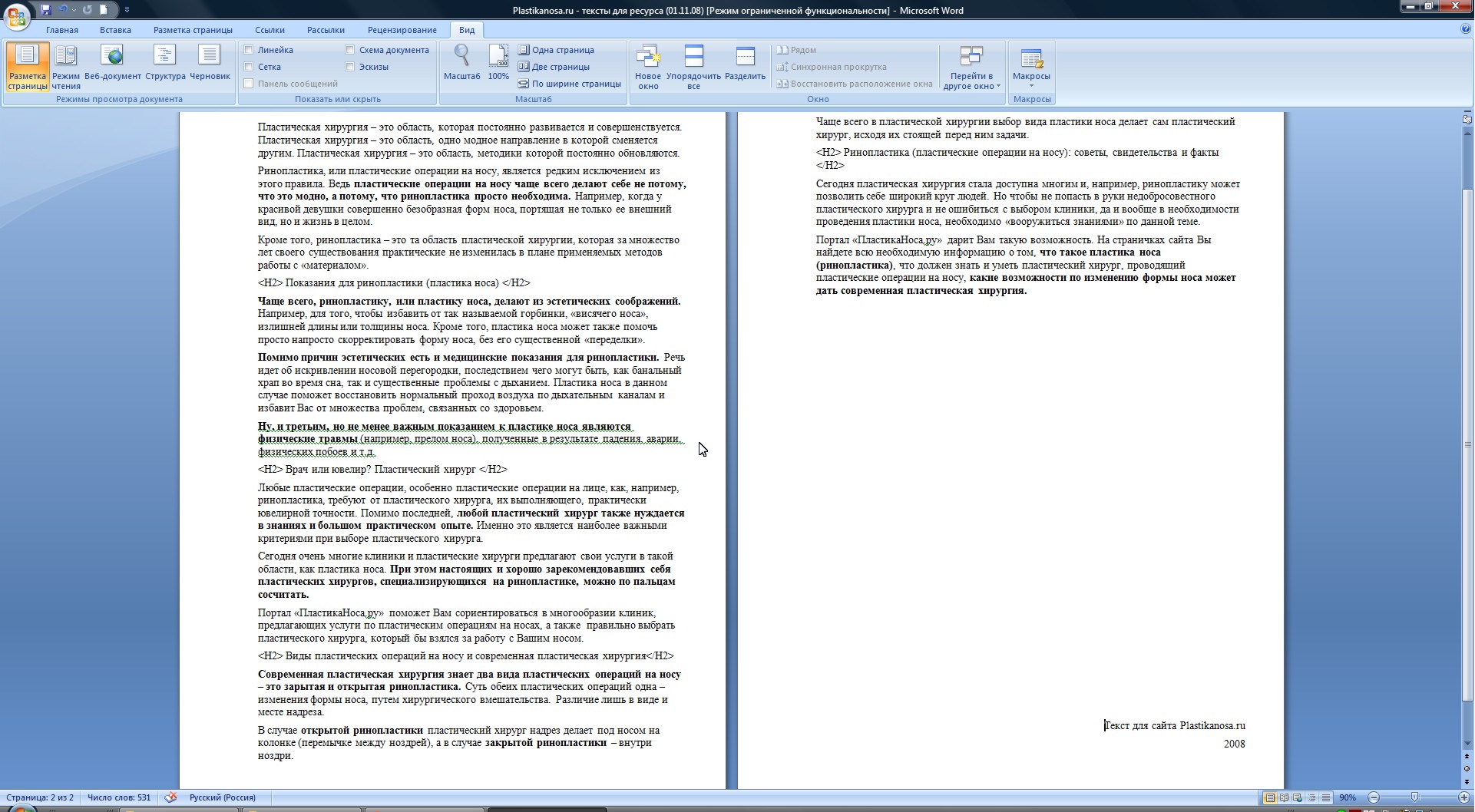
Task: Select the Вид ribbon tab
Action: (x=467, y=30)
